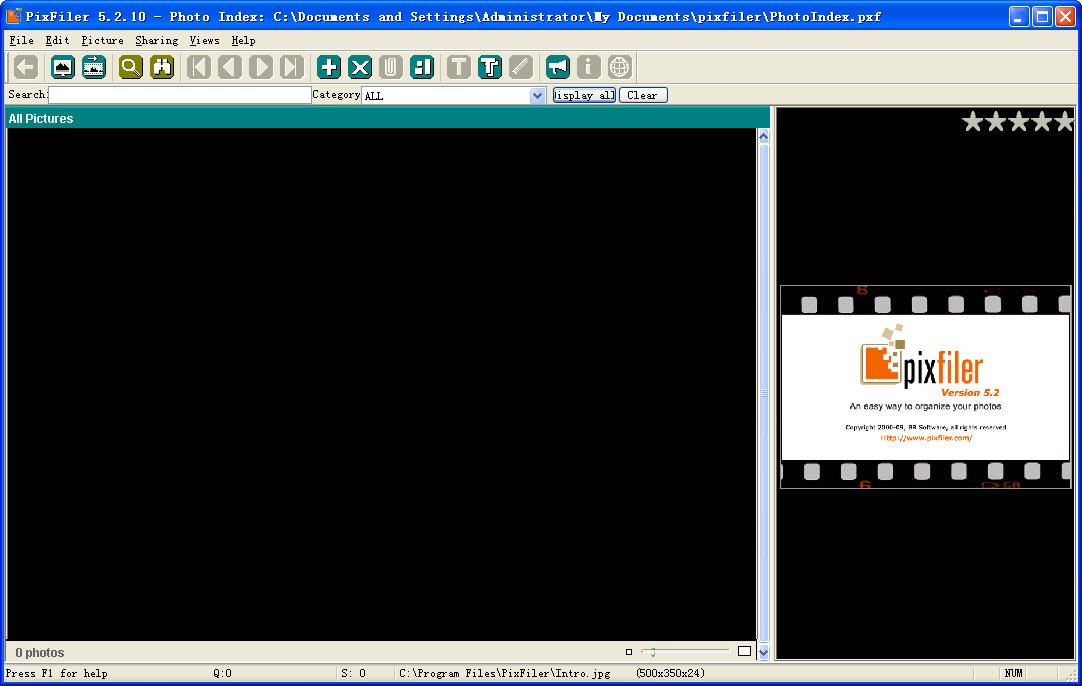The image size is (1082, 686).
Task: Go to first picture navigation icon
Action: point(199,67)
